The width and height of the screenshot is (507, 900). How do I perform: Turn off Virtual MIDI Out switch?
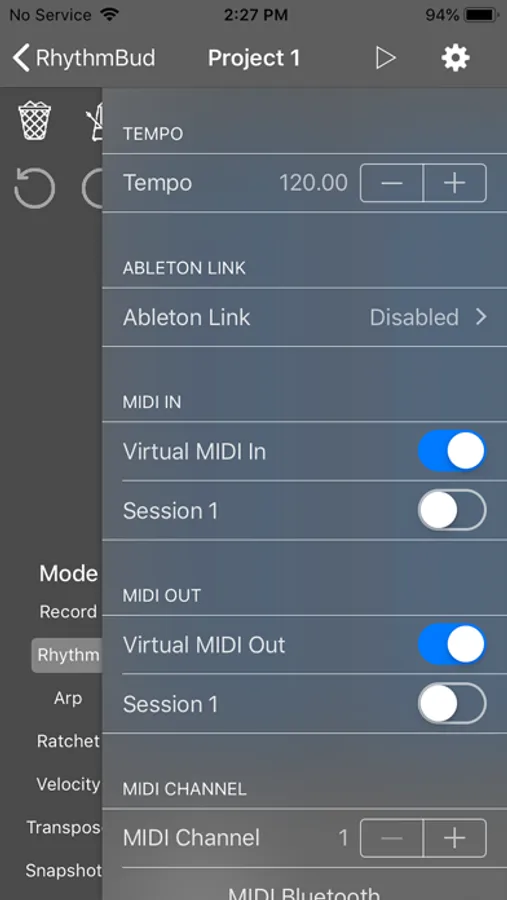[452, 645]
